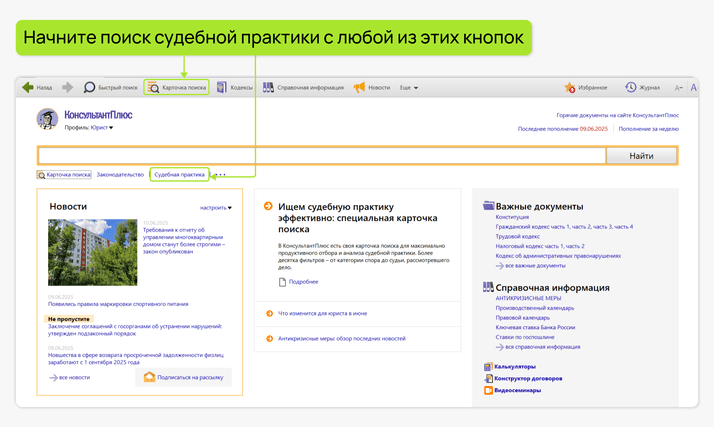Open Справочная информация toolbar icon

point(268,87)
